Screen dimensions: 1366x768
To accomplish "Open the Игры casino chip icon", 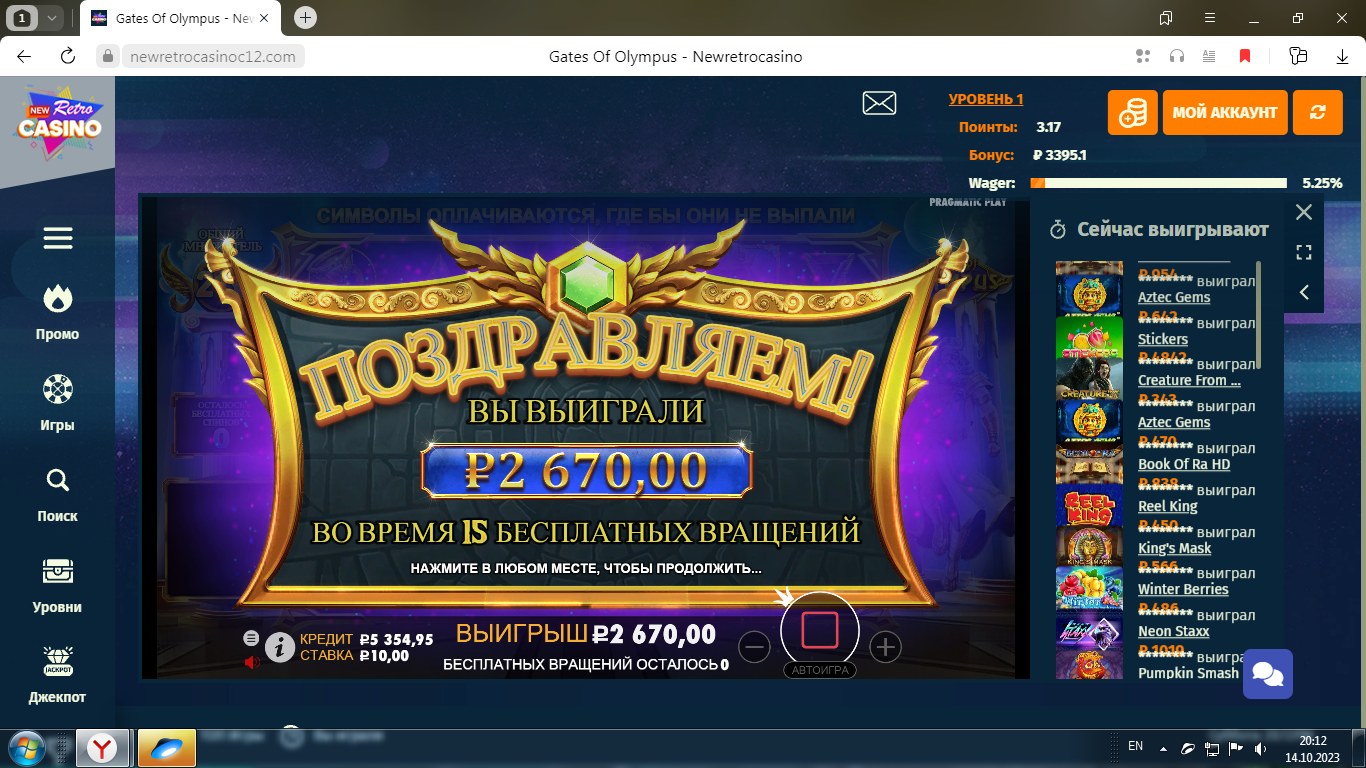I will point(58,389).
